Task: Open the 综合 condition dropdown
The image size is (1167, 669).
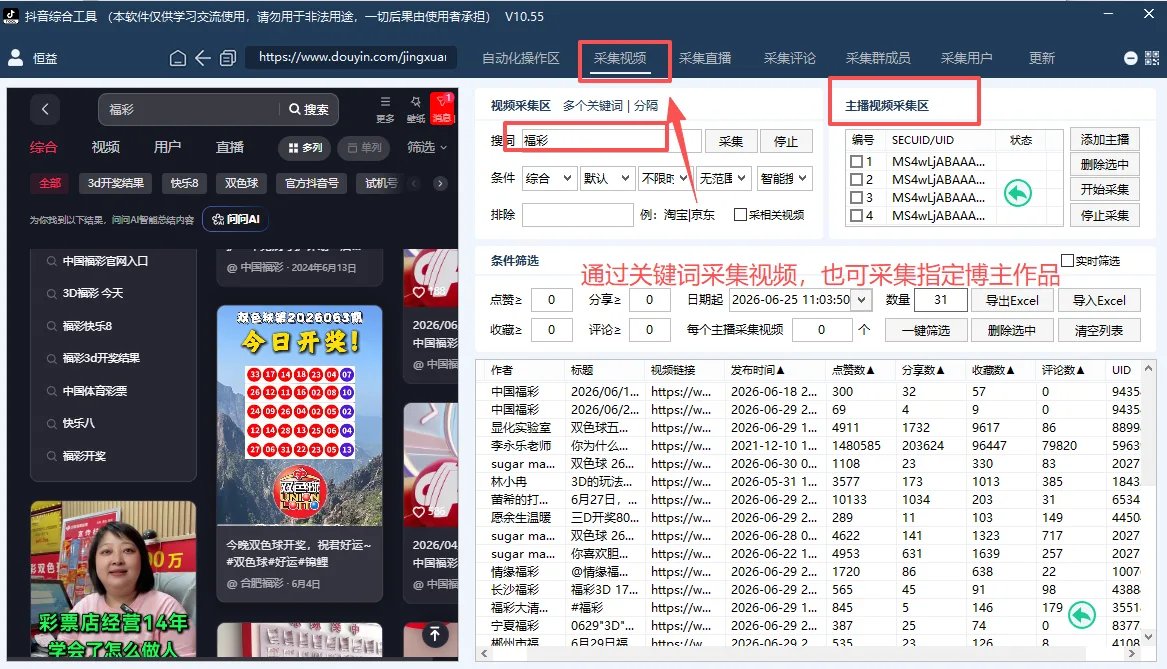Action: point(549,179)
